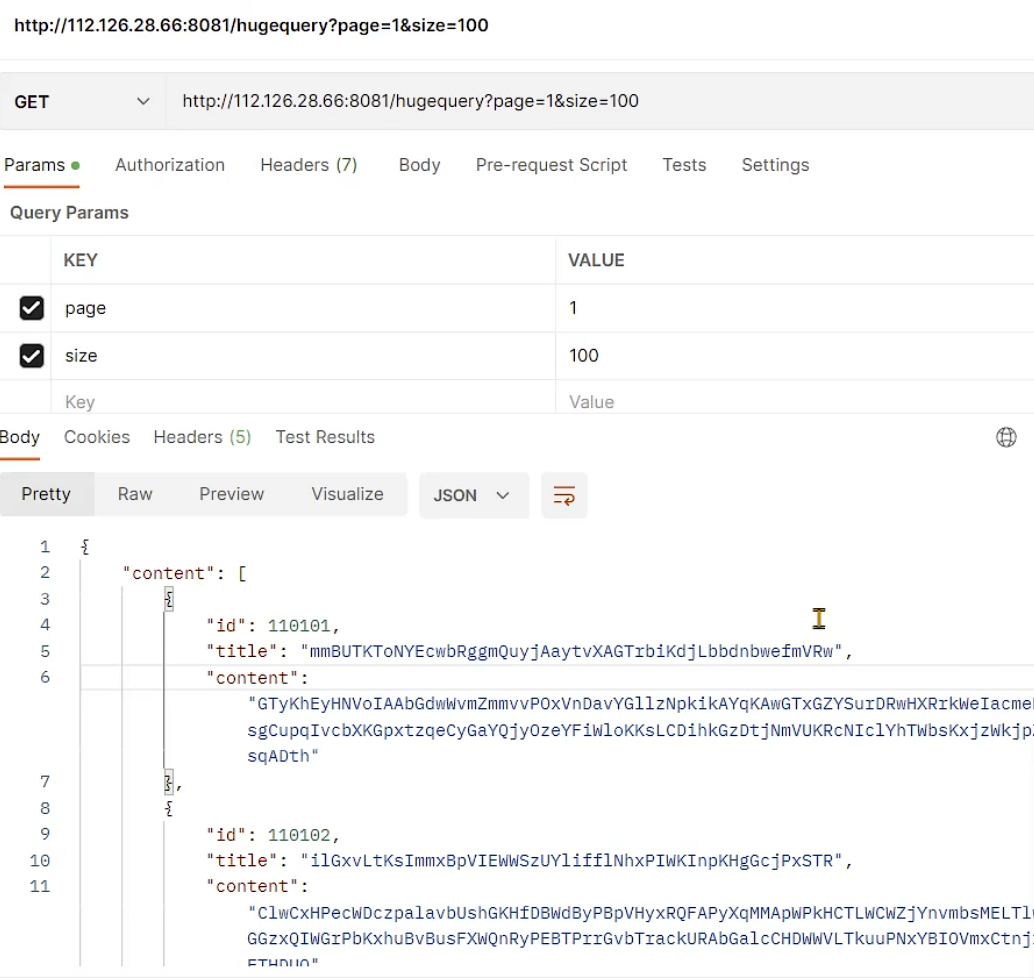Click the closing brace on line 7
This screenshot has width=1034, height=980.
pos(169,783)
